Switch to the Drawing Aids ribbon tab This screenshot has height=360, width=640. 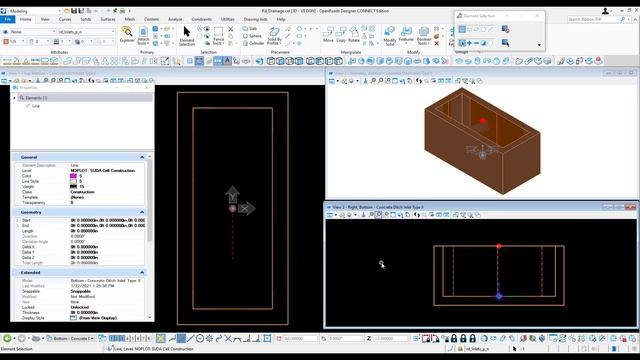point(256,19)
